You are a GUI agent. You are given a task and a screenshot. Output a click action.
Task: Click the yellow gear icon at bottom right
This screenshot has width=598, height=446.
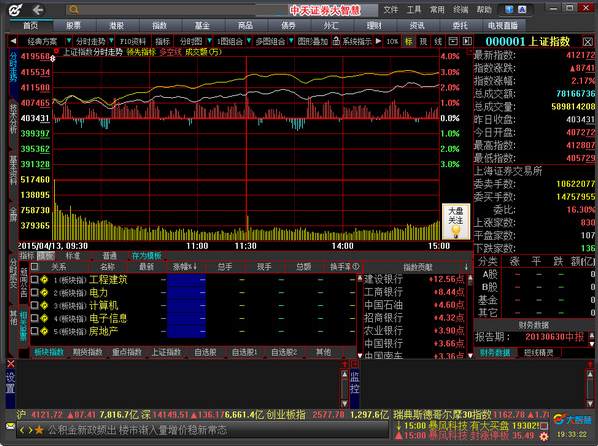[544, 436]
